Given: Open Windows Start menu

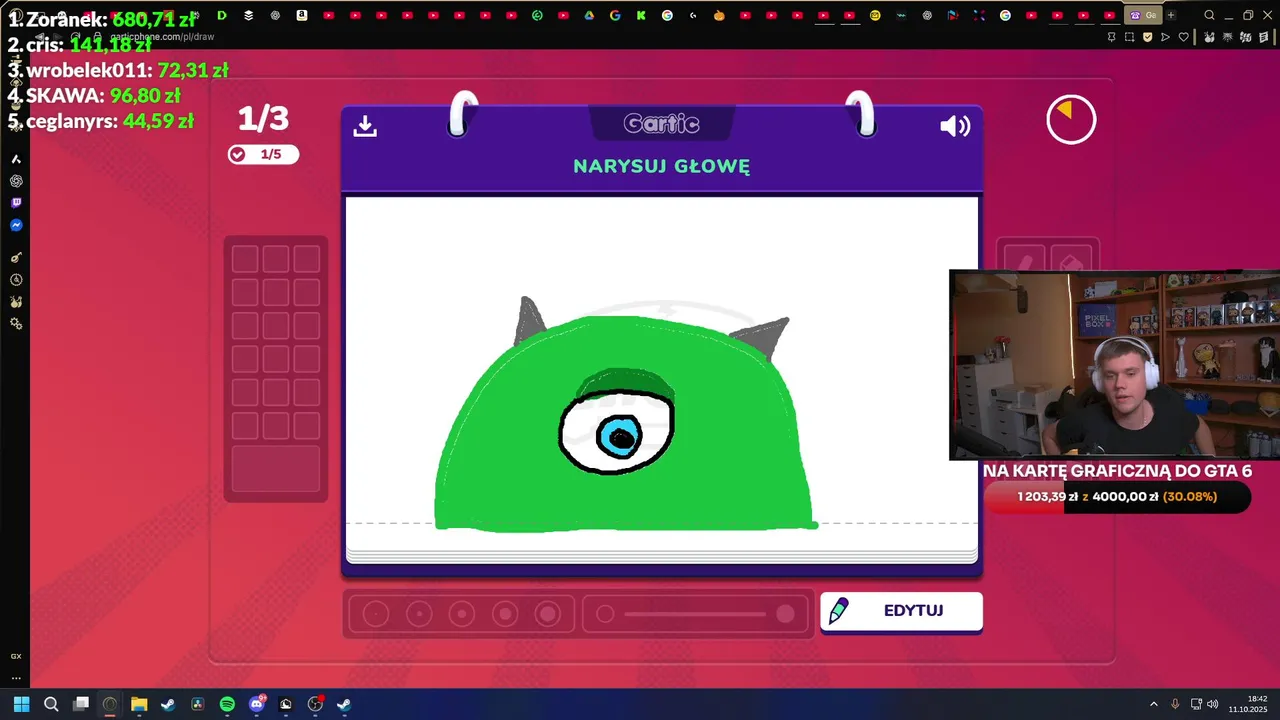Looking at the screenshot, I should click(x=21, y=704).
